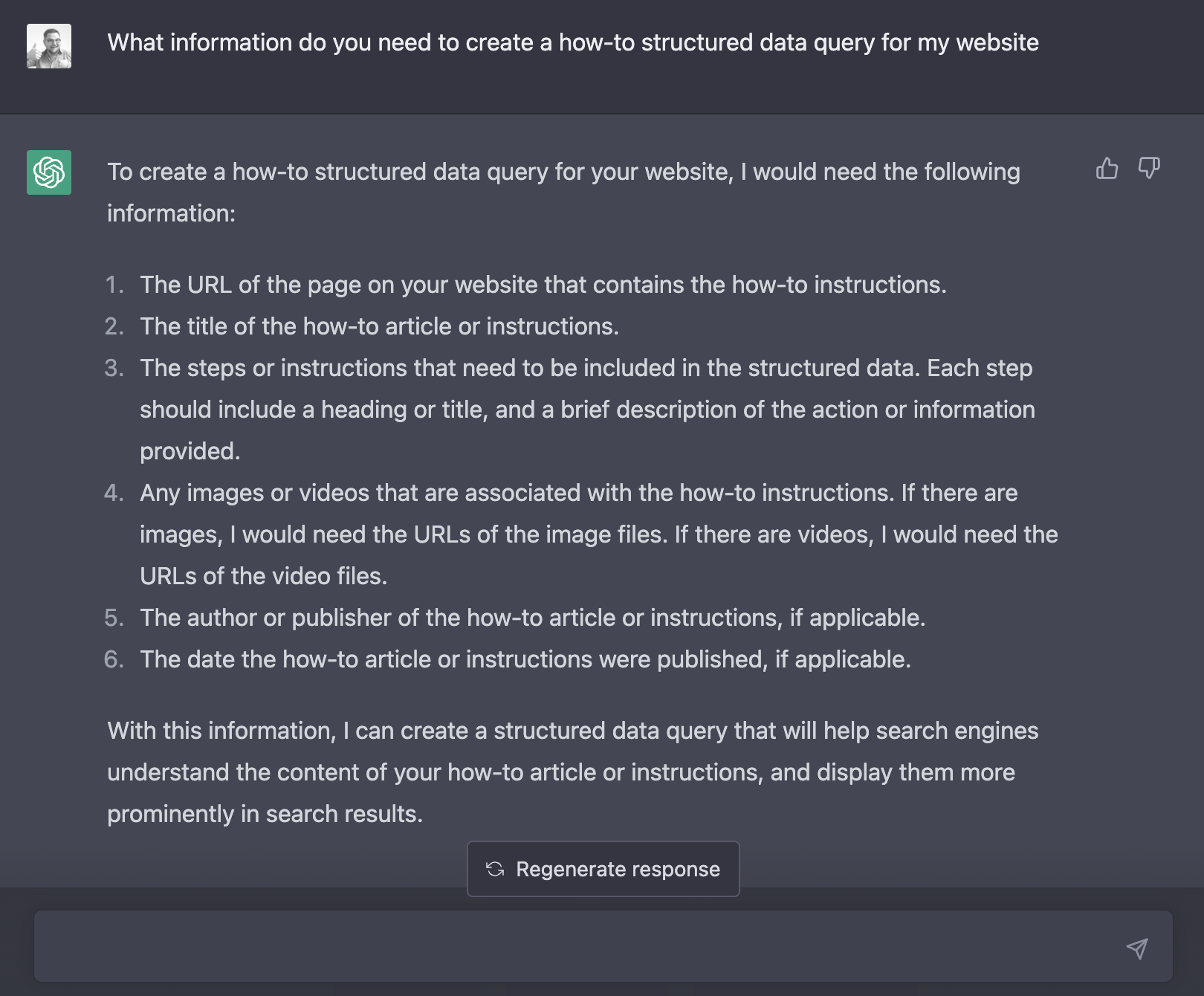This screenshot has width=1204, height=996.
Task: Select the thumbs down feedback icon
Action: pos(1149,169)
